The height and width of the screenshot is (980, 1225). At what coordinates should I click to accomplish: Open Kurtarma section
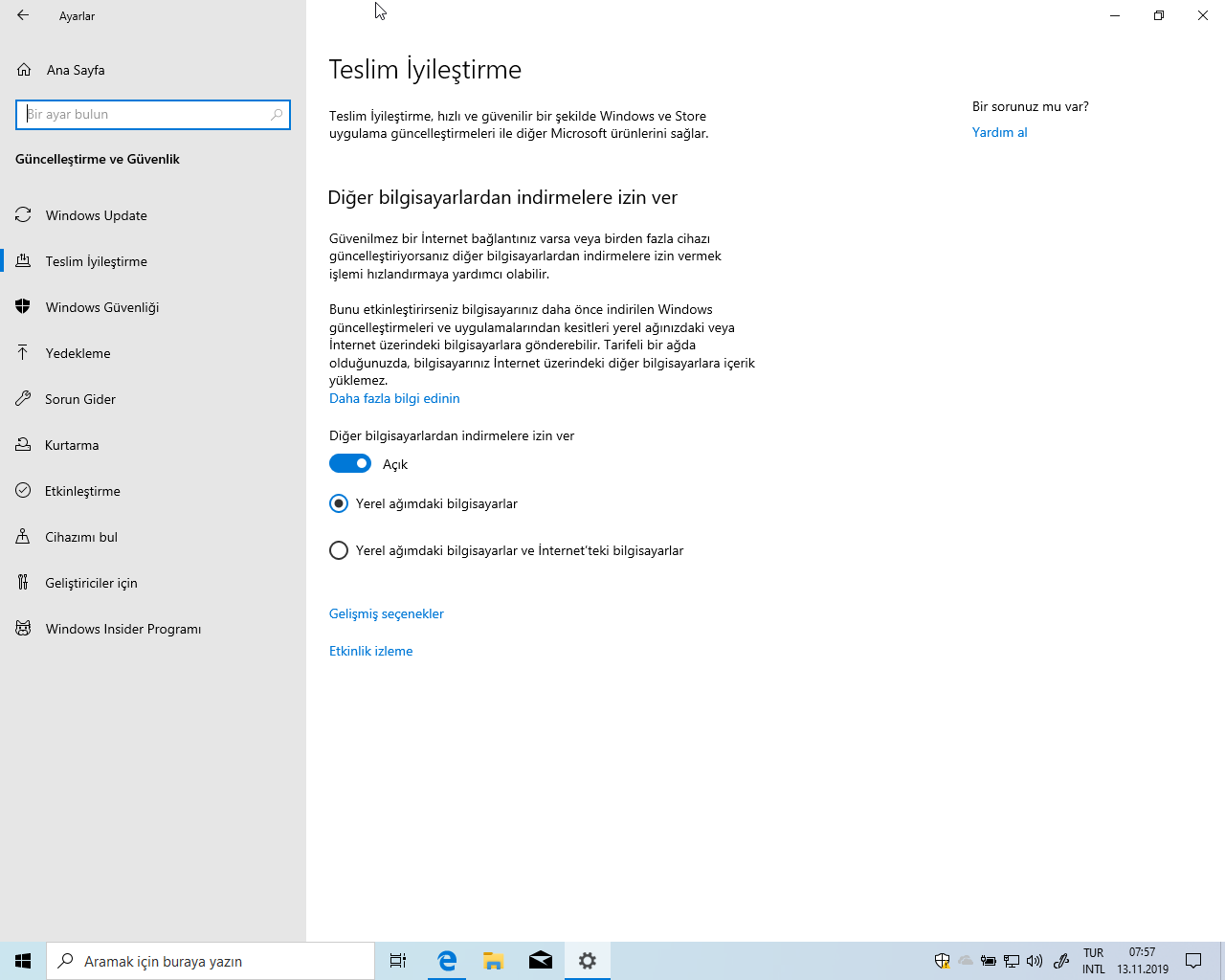point(153,445)
